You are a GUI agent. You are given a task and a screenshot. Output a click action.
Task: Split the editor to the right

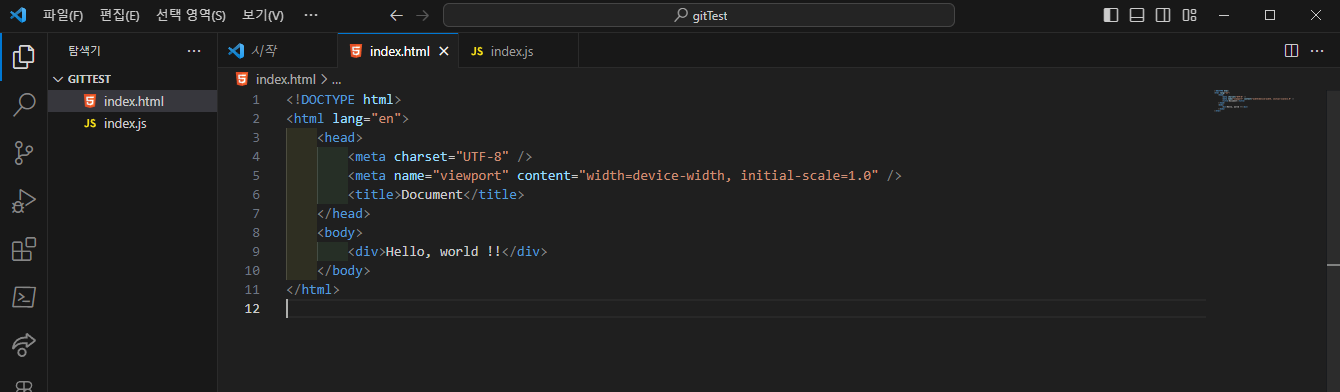pos(1291,50)
